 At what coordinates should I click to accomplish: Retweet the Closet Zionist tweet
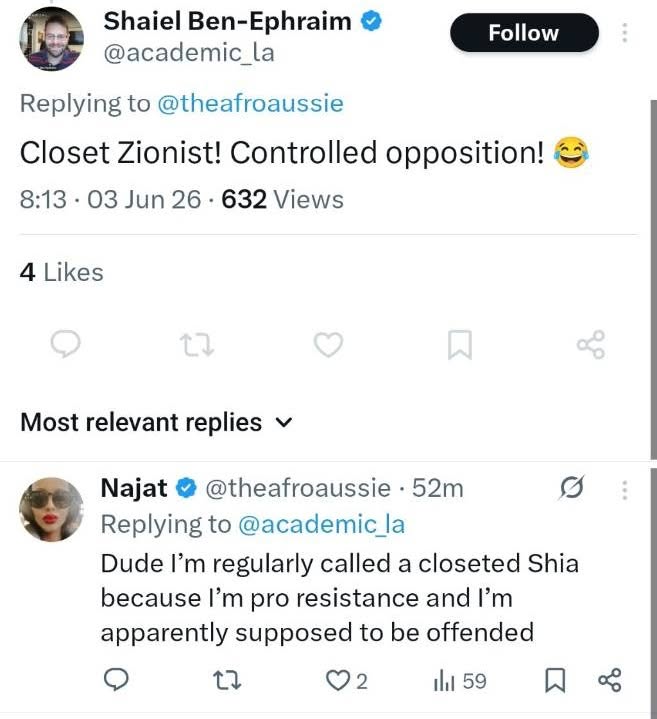(x=197, y=345)
